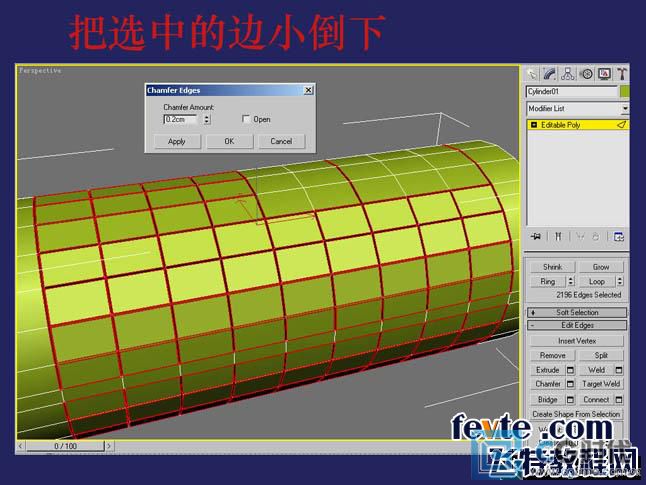Click Remove Modifier trash icon
The width and height of the screenshot is (646, 485).
tap(595, 237)
